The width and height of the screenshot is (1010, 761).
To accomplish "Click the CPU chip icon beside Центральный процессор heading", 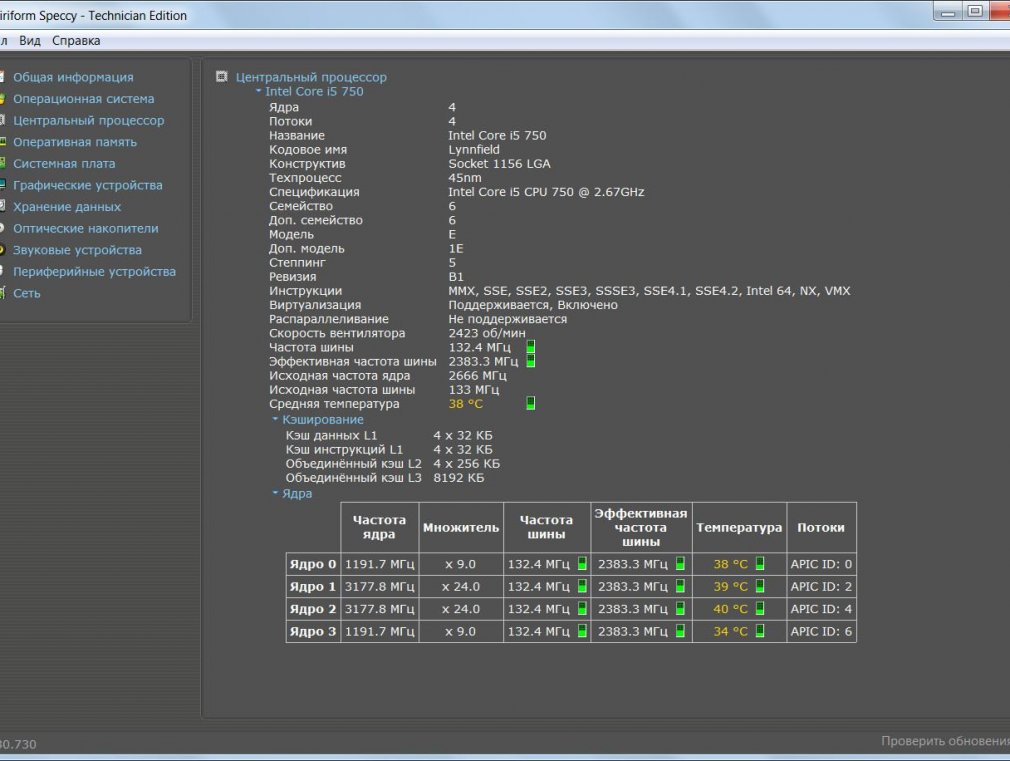I will click(222, 77).
